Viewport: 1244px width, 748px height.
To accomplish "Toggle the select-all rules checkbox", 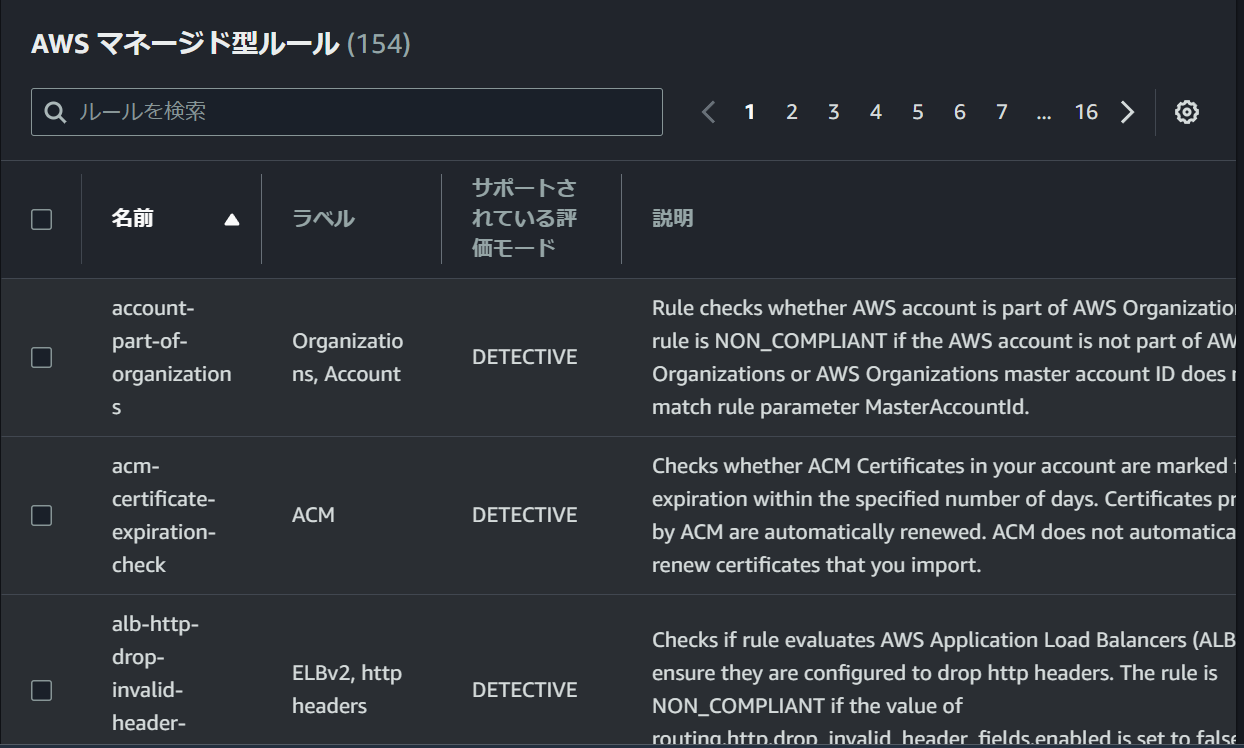I will point(41,219).
